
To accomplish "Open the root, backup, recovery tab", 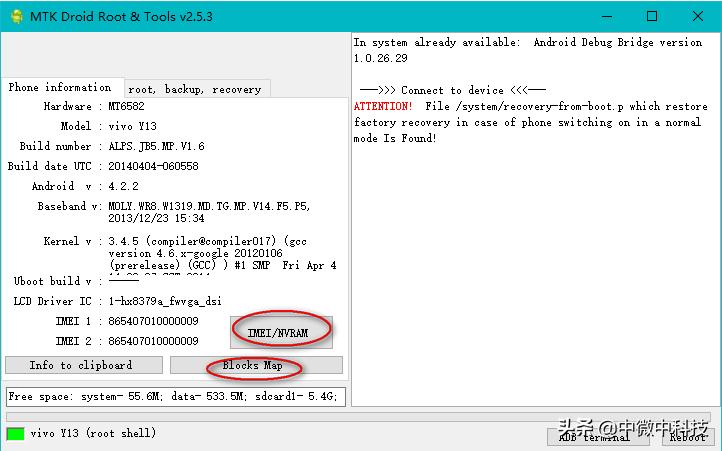I will pos(195,89).
